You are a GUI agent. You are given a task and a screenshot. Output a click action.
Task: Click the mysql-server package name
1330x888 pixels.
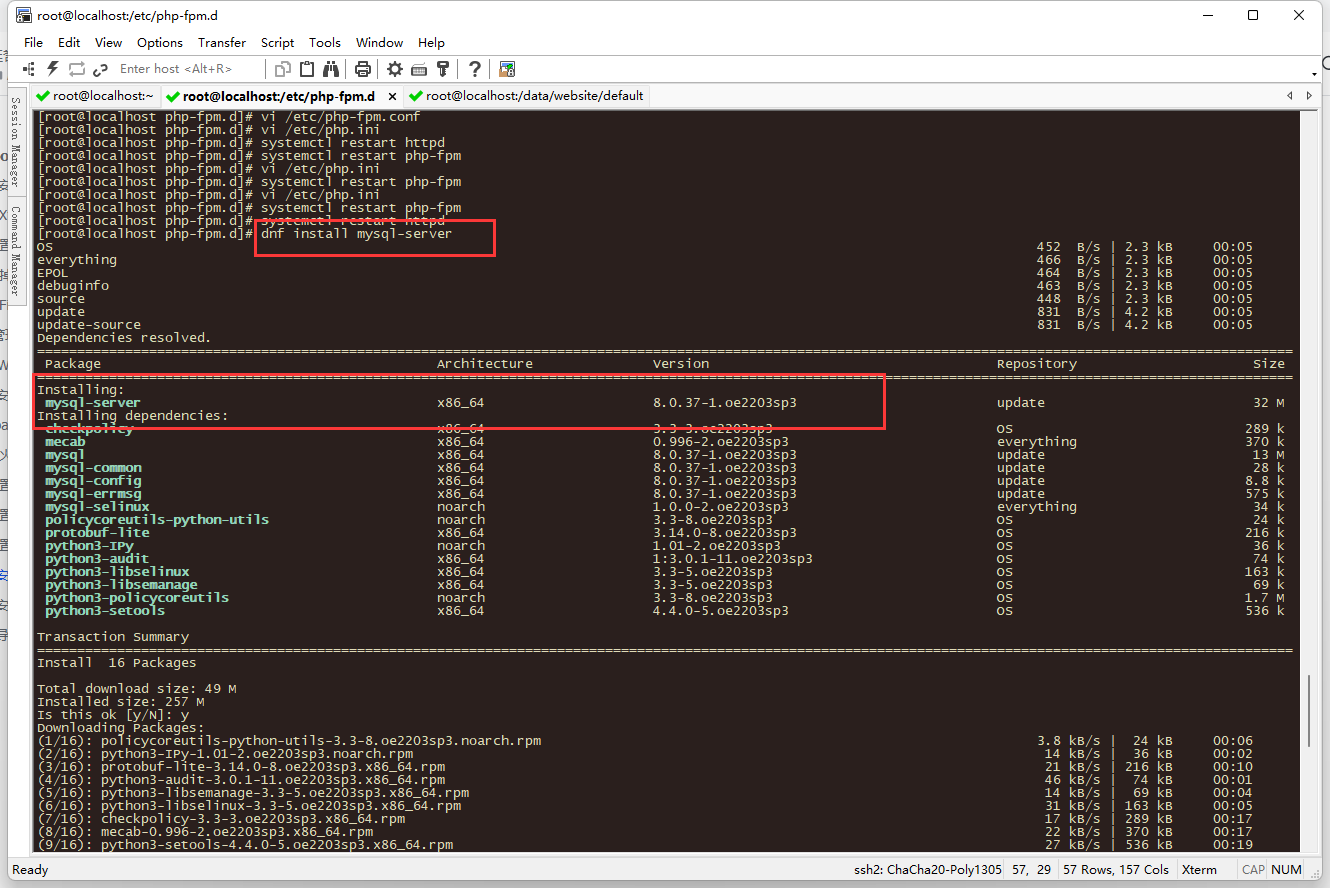[x=93, y=403]
